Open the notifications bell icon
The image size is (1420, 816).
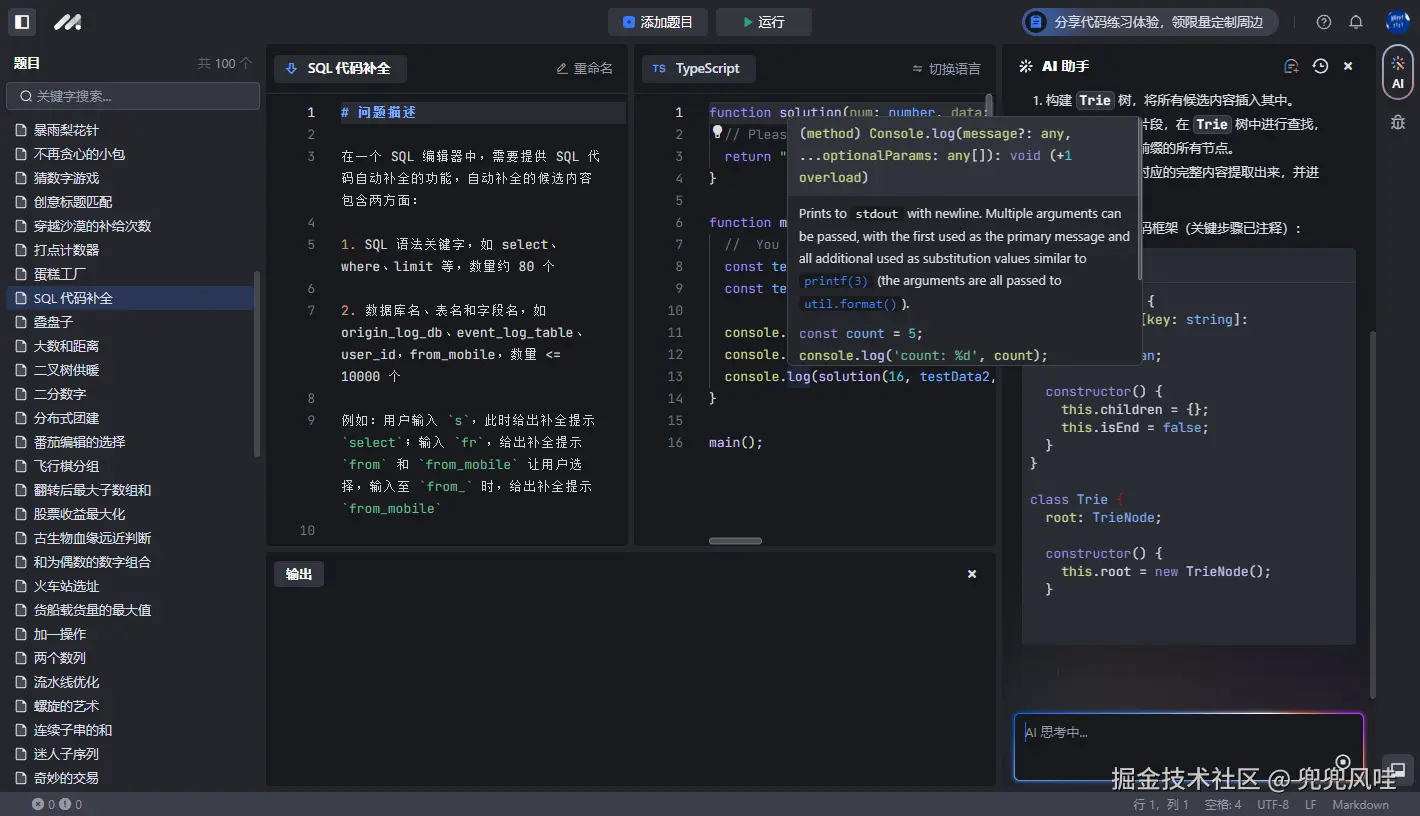[1354, 21]
